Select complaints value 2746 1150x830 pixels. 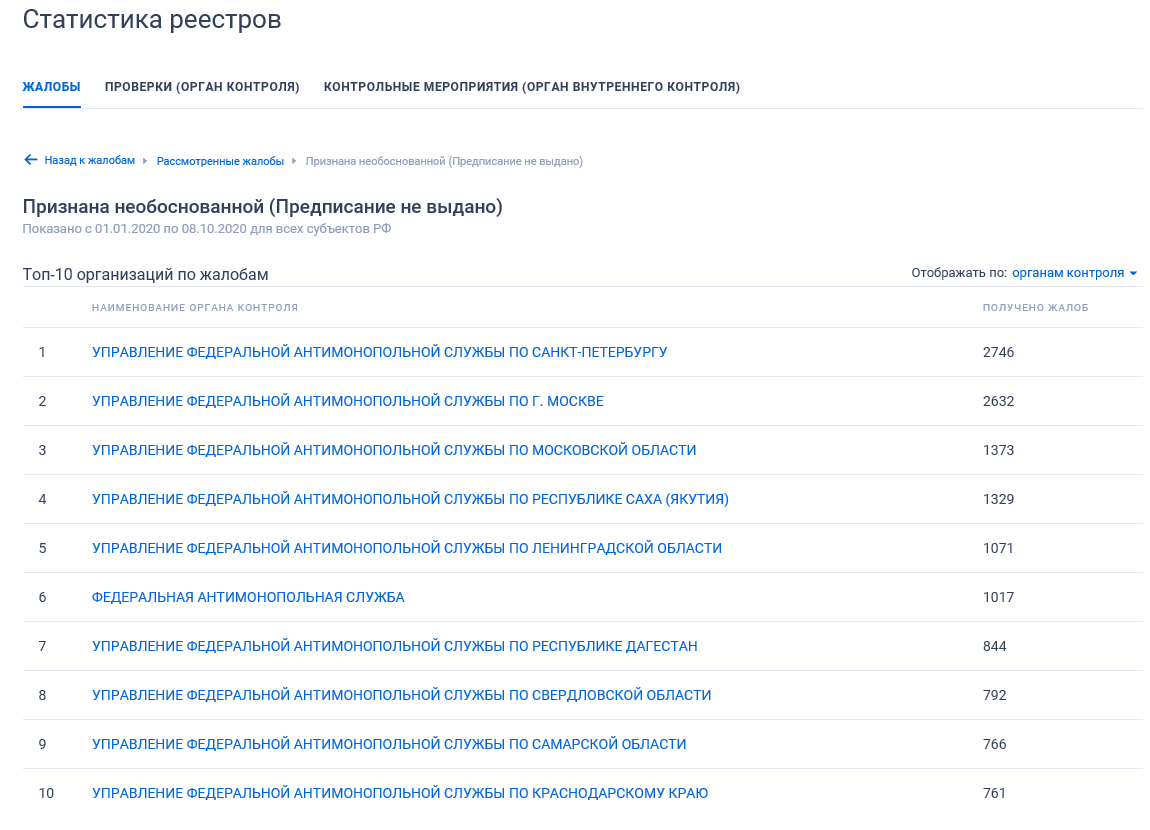pos(998,352)
